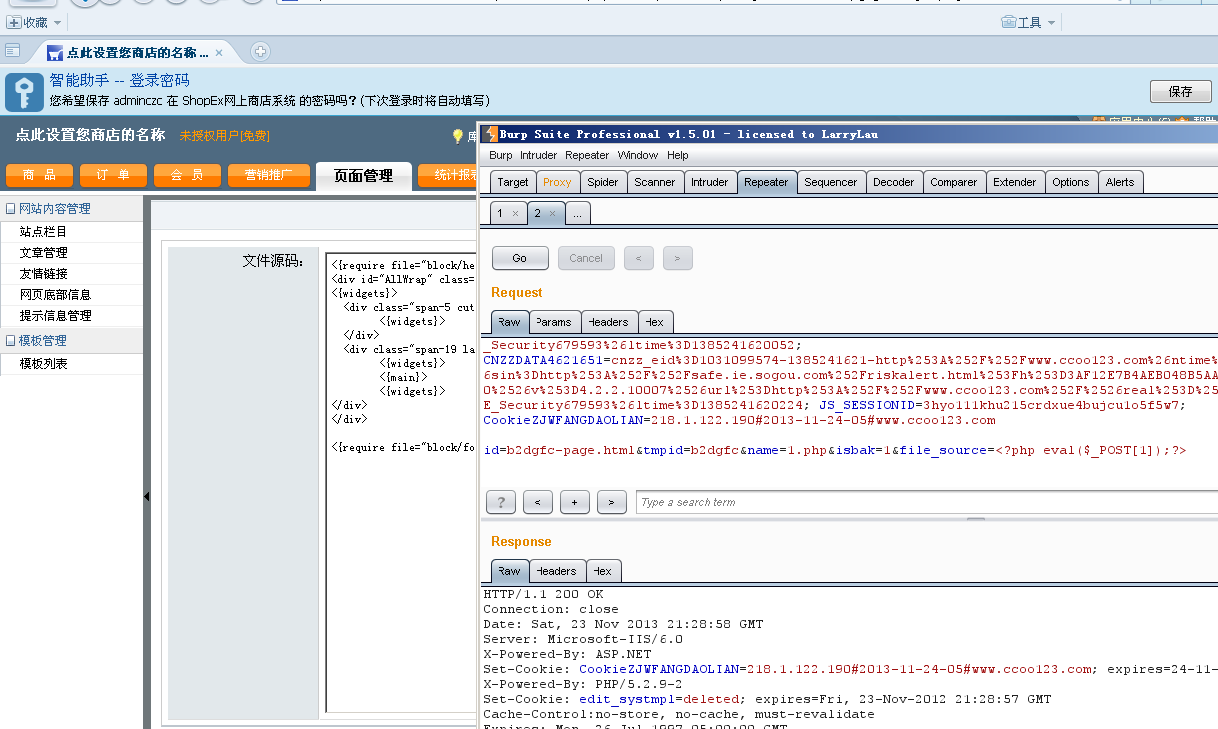This screenshot has height=729, width=1218.
Task: Find next search match button
Action: point(611,502)
